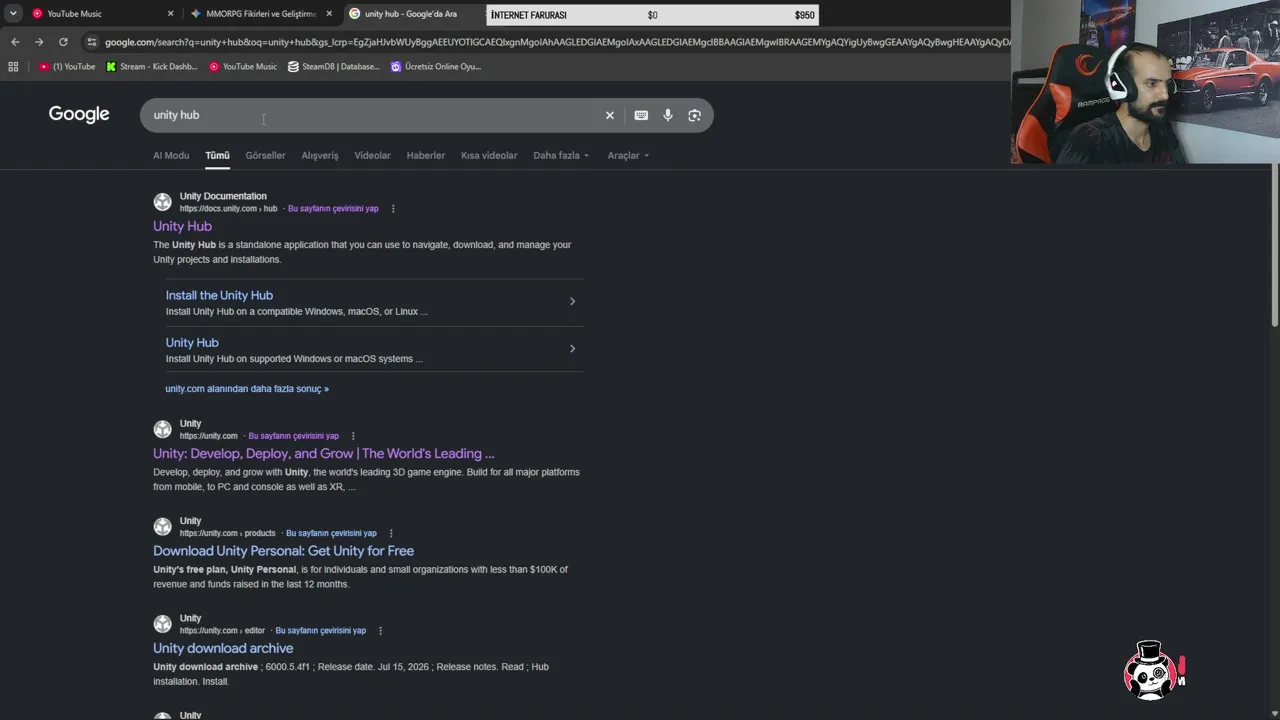
Task: Translate the unity.com homepage result
Action: 293,436
